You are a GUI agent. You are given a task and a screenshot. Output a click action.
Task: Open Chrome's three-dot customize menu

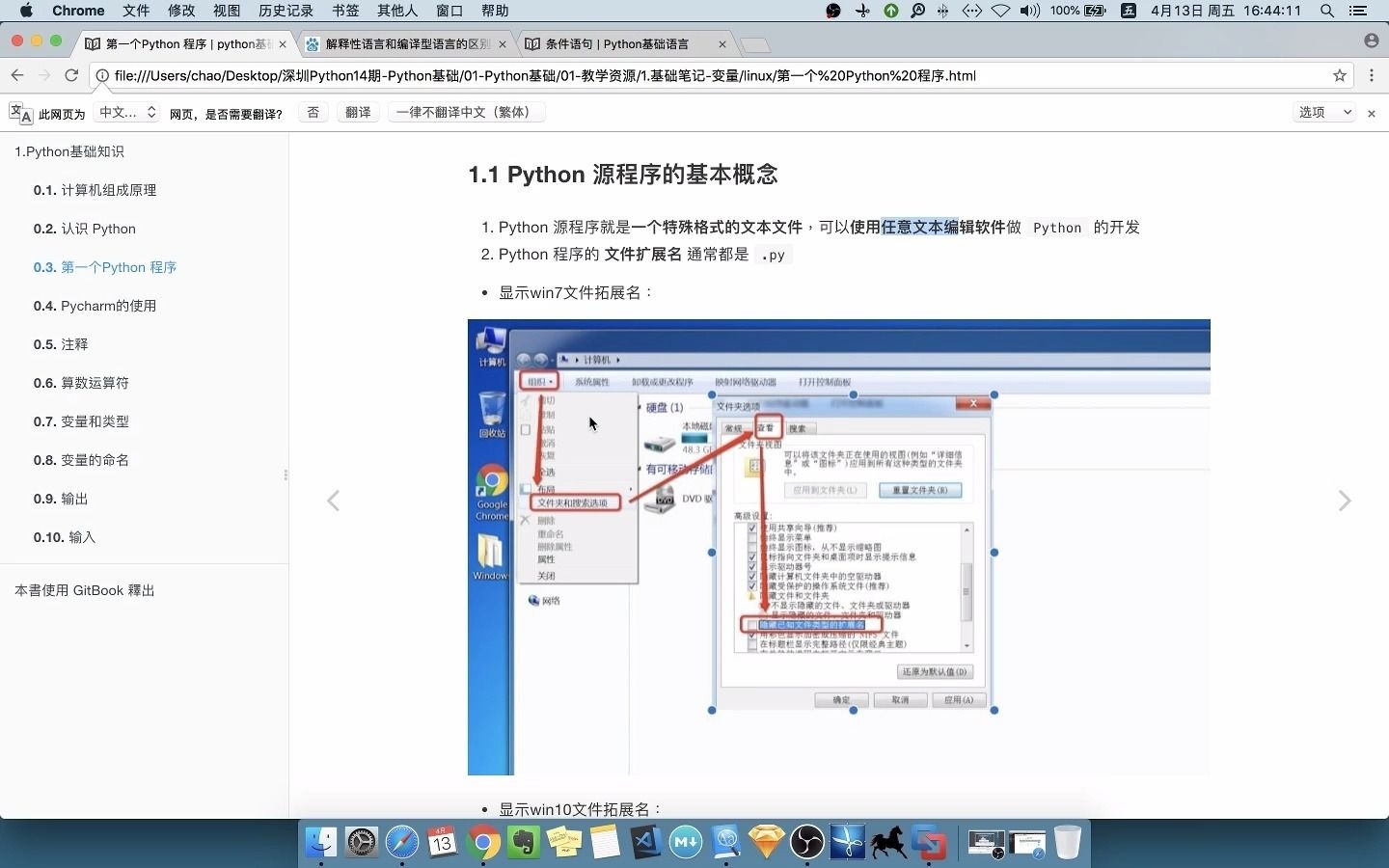[1371, 75]
